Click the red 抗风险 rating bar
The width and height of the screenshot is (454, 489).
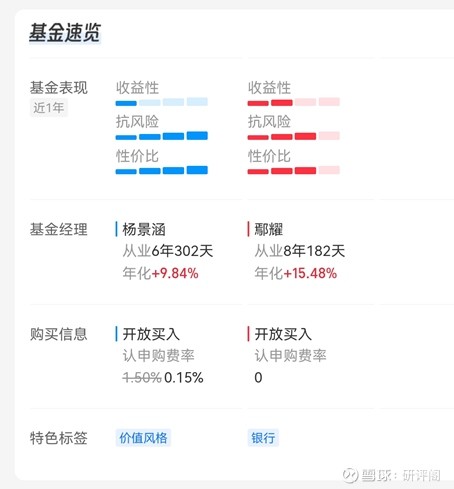294,136
